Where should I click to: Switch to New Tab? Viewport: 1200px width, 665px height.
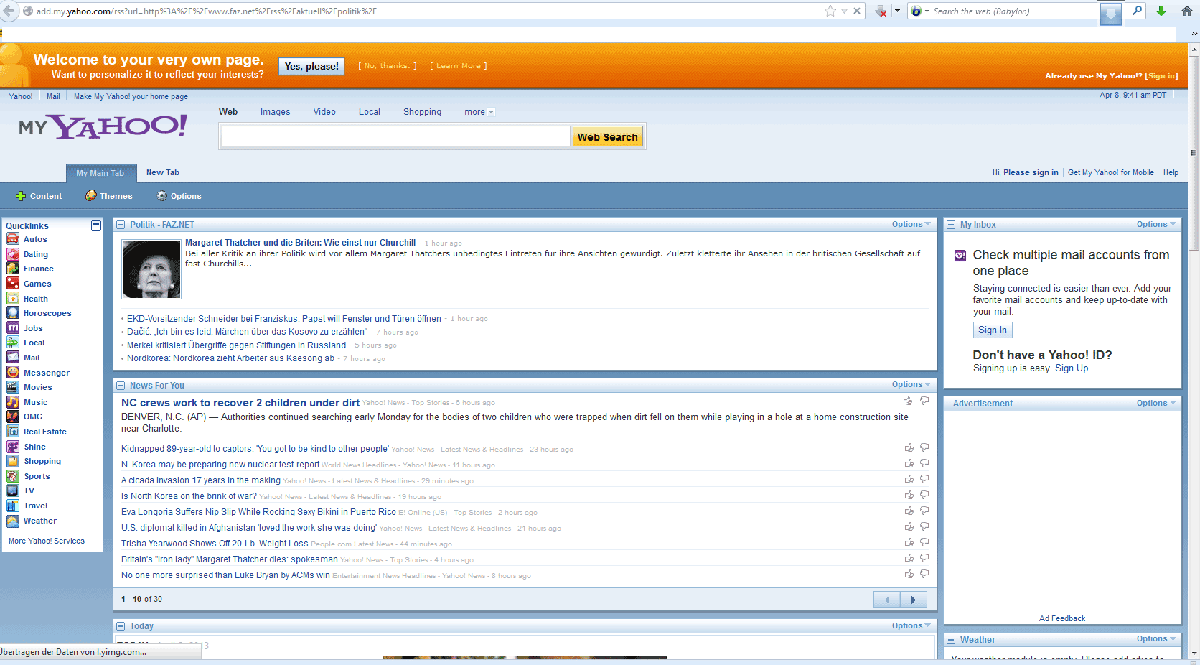(163, 172)
